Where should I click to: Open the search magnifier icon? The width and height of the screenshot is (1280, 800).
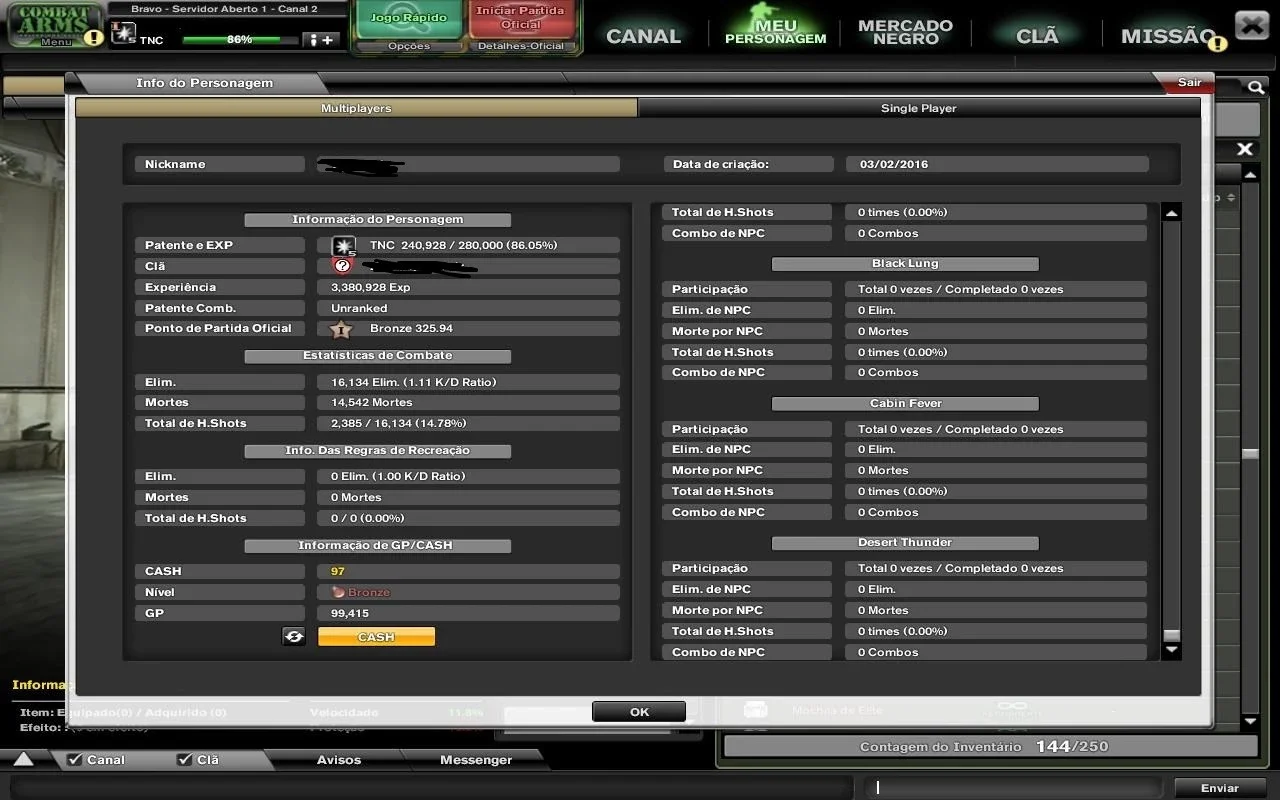pyautogui.click(x=1256, y=88)
